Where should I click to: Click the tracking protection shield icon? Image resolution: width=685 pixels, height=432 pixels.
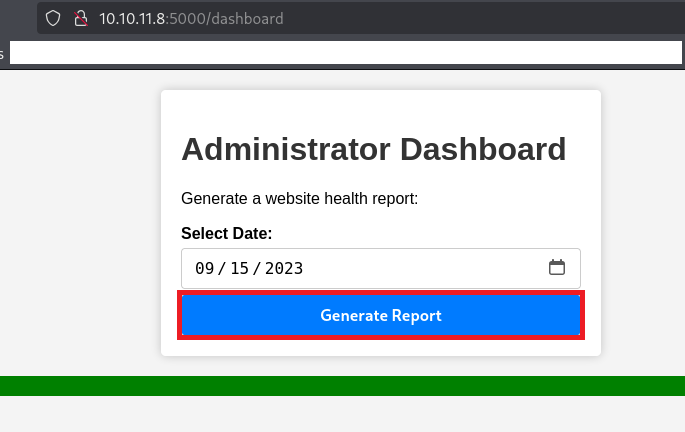tap(54, 18)
